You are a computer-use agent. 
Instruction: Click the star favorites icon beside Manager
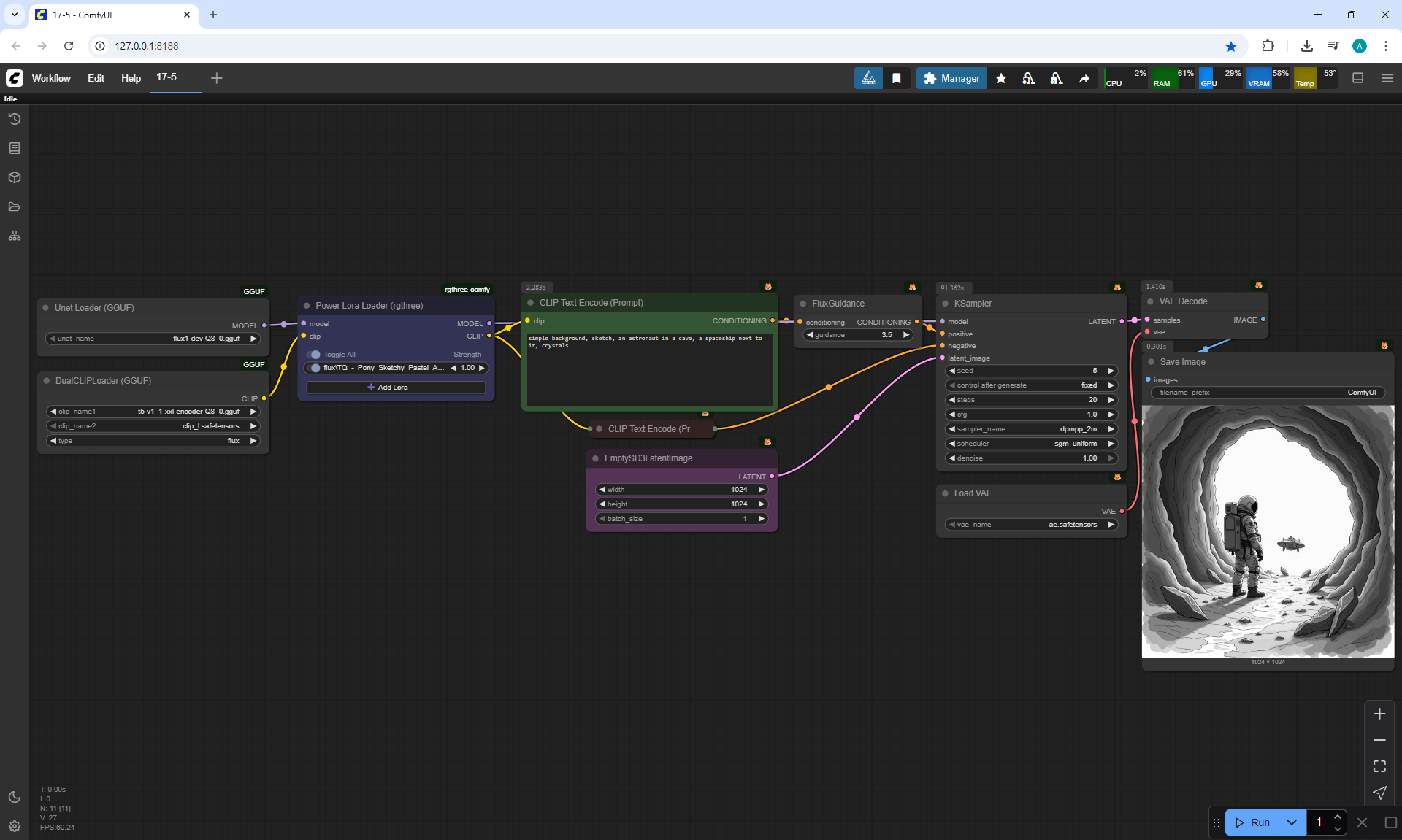click(x=1001, y=78)
